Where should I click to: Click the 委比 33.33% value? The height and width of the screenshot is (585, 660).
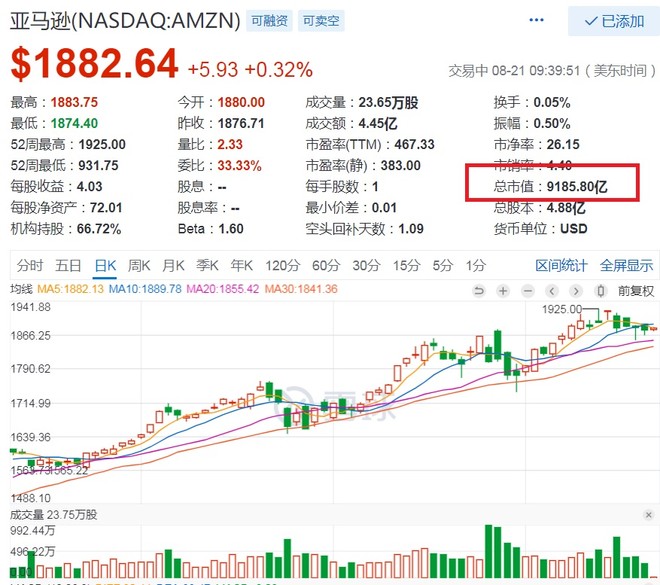click(x=239, y=165)
